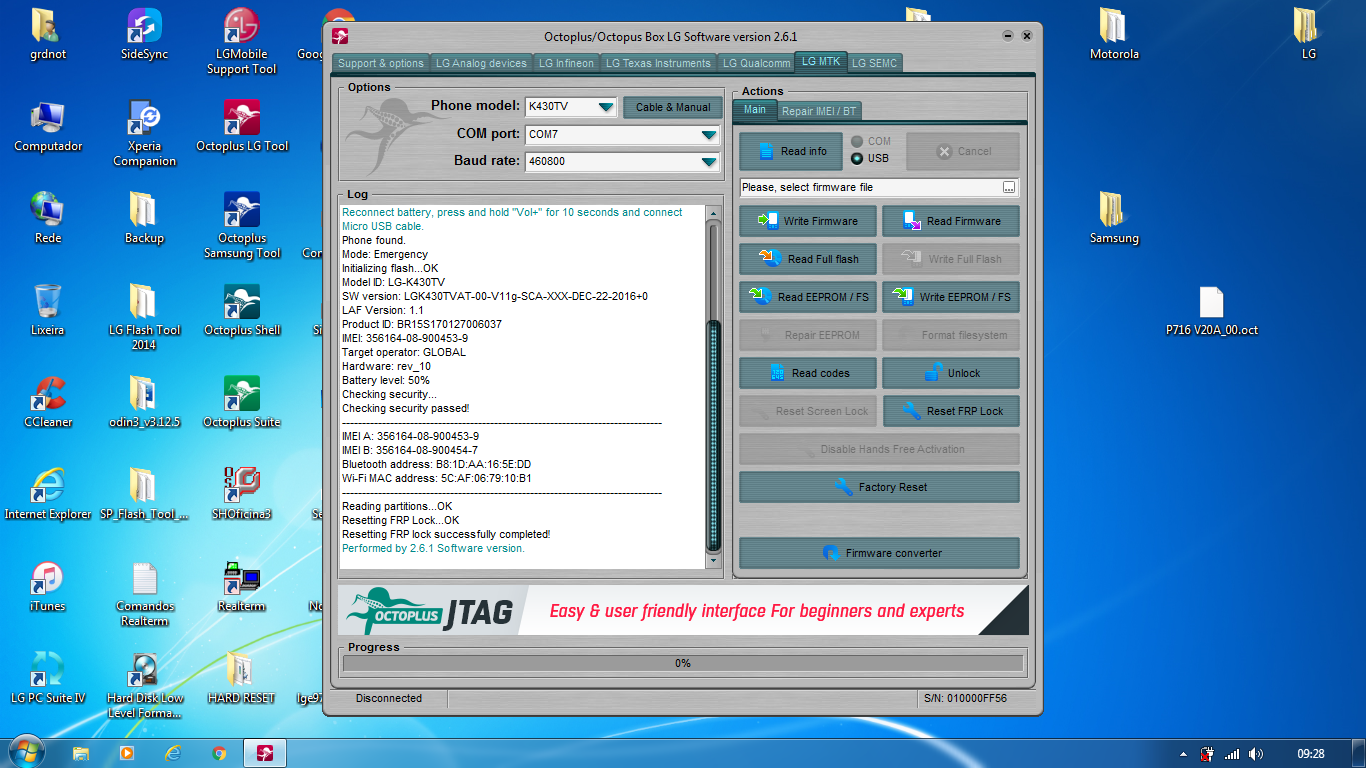Open the Repair IMEI / BT tab
The width and height of the screenshot is (1366, 768).
coord(819,111)
